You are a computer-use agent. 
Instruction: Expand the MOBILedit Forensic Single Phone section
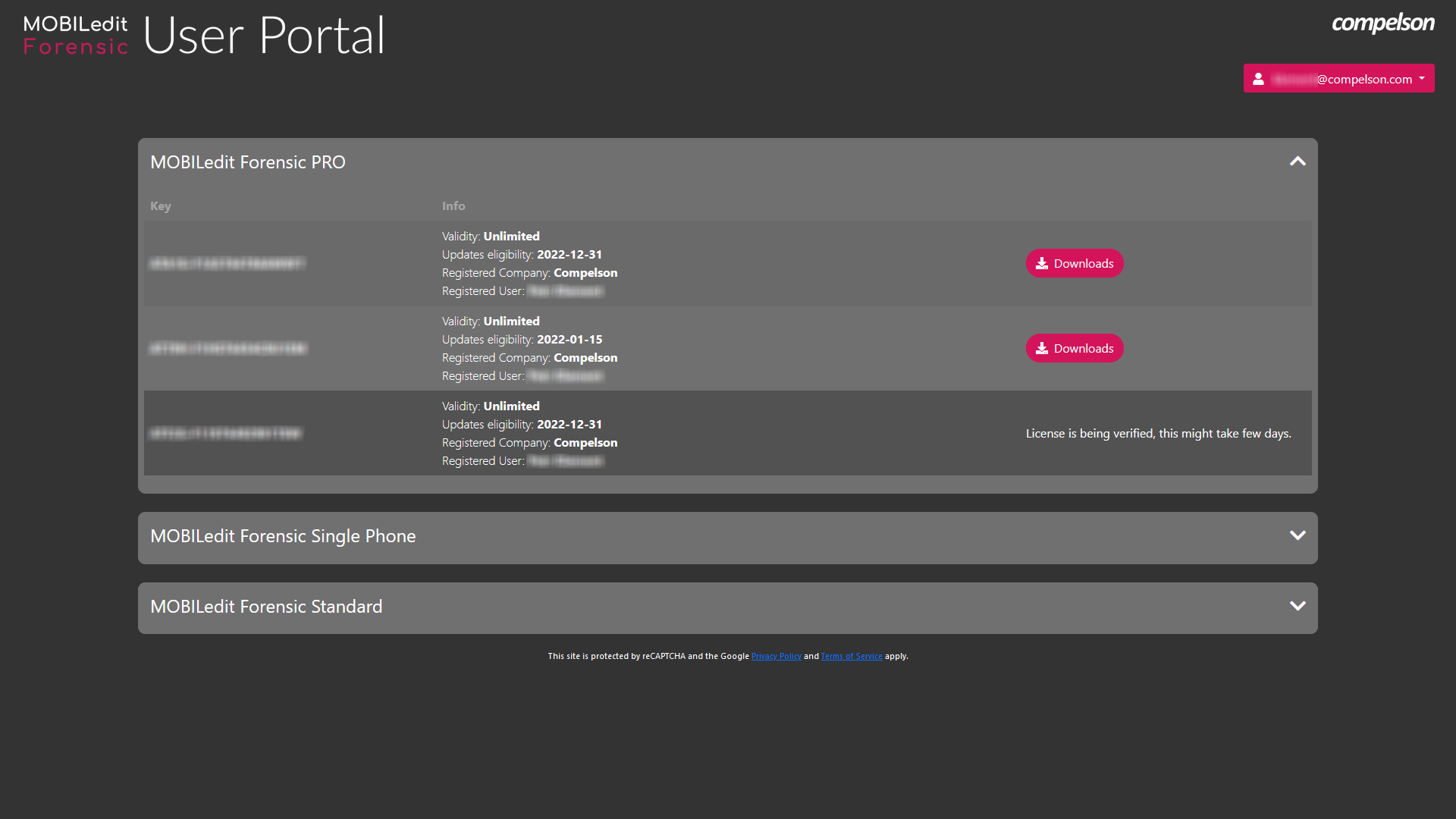pyautogui.click(x=1298, y=535)
